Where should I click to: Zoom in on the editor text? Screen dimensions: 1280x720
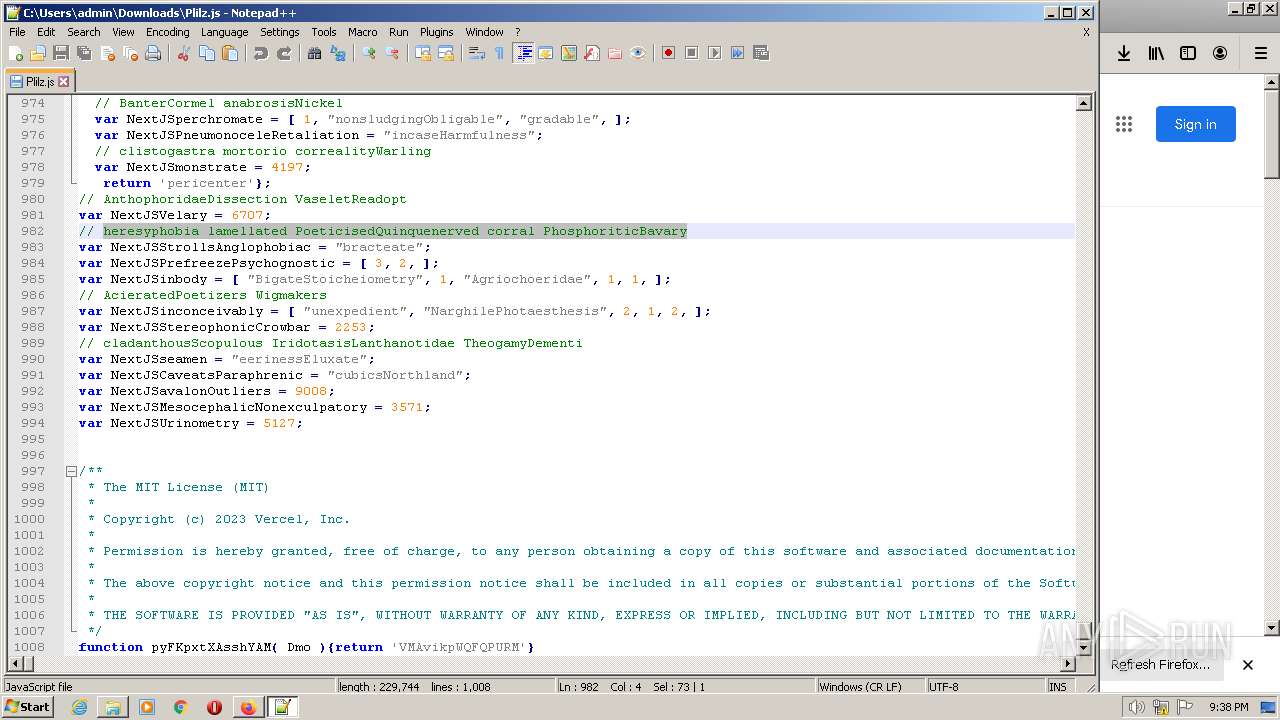[x=369, y=53]
